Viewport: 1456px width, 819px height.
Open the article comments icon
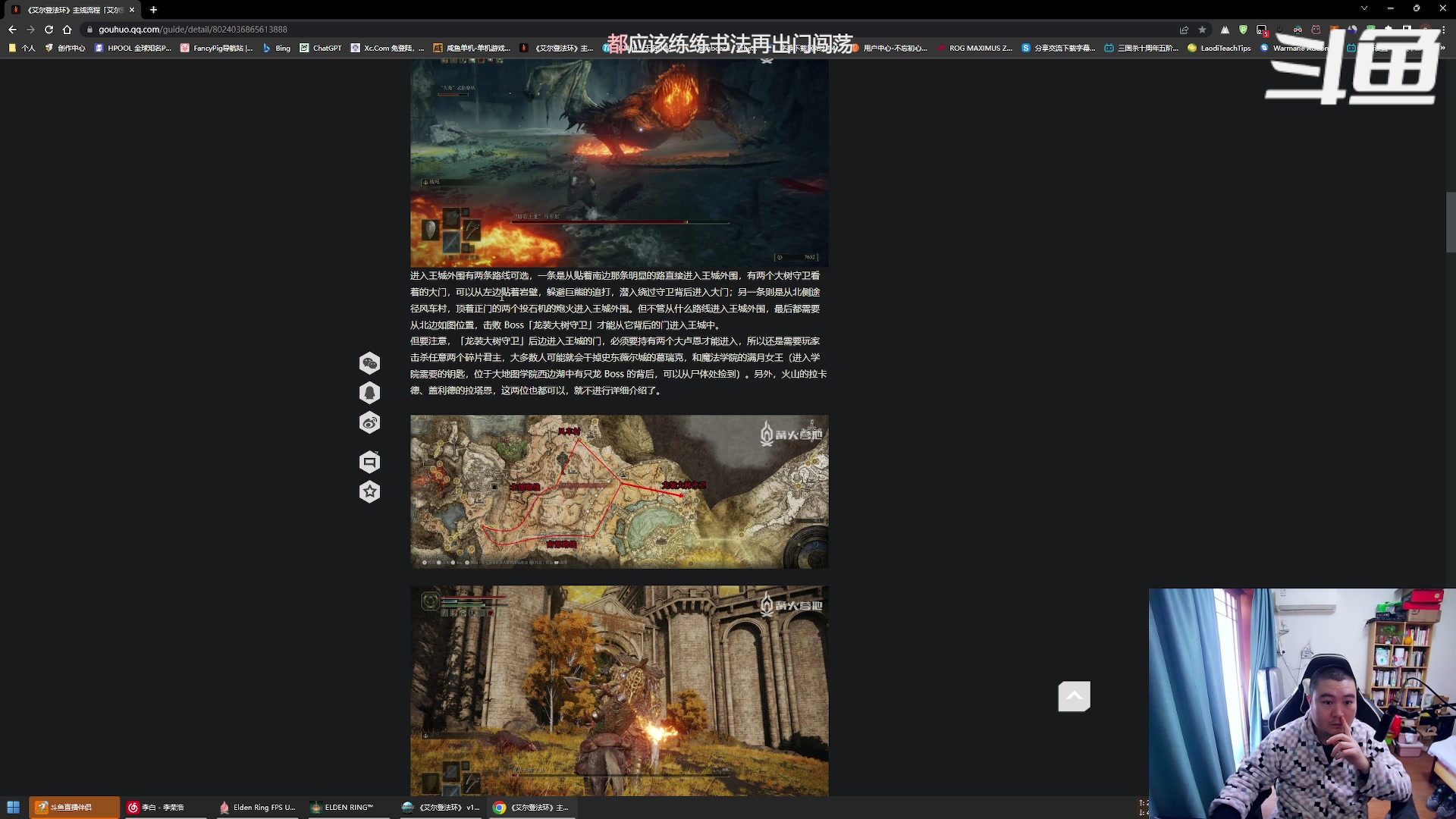(x=369, y=462)
